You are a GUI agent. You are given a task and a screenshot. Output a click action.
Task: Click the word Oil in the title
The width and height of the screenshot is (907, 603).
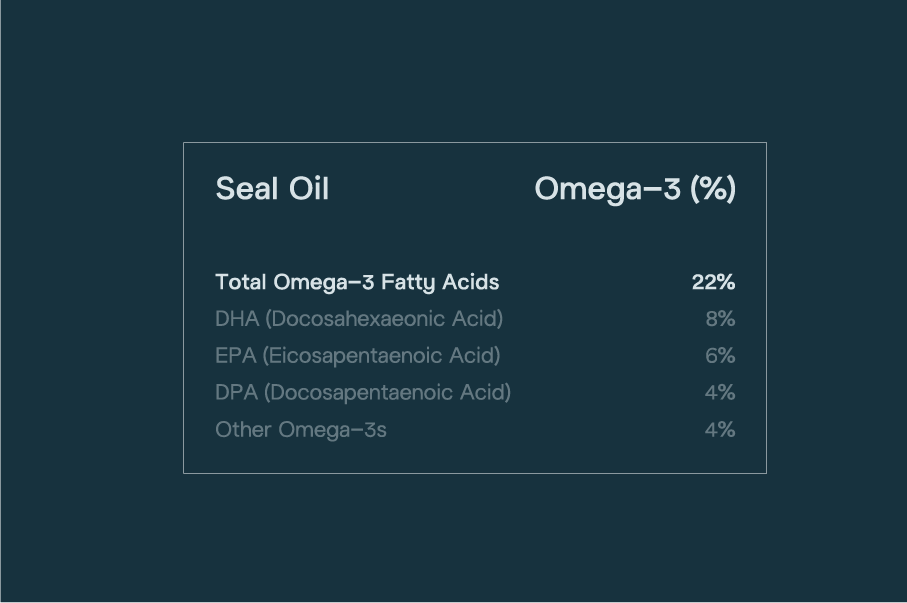pyautogui.click(x=308, y=188)
